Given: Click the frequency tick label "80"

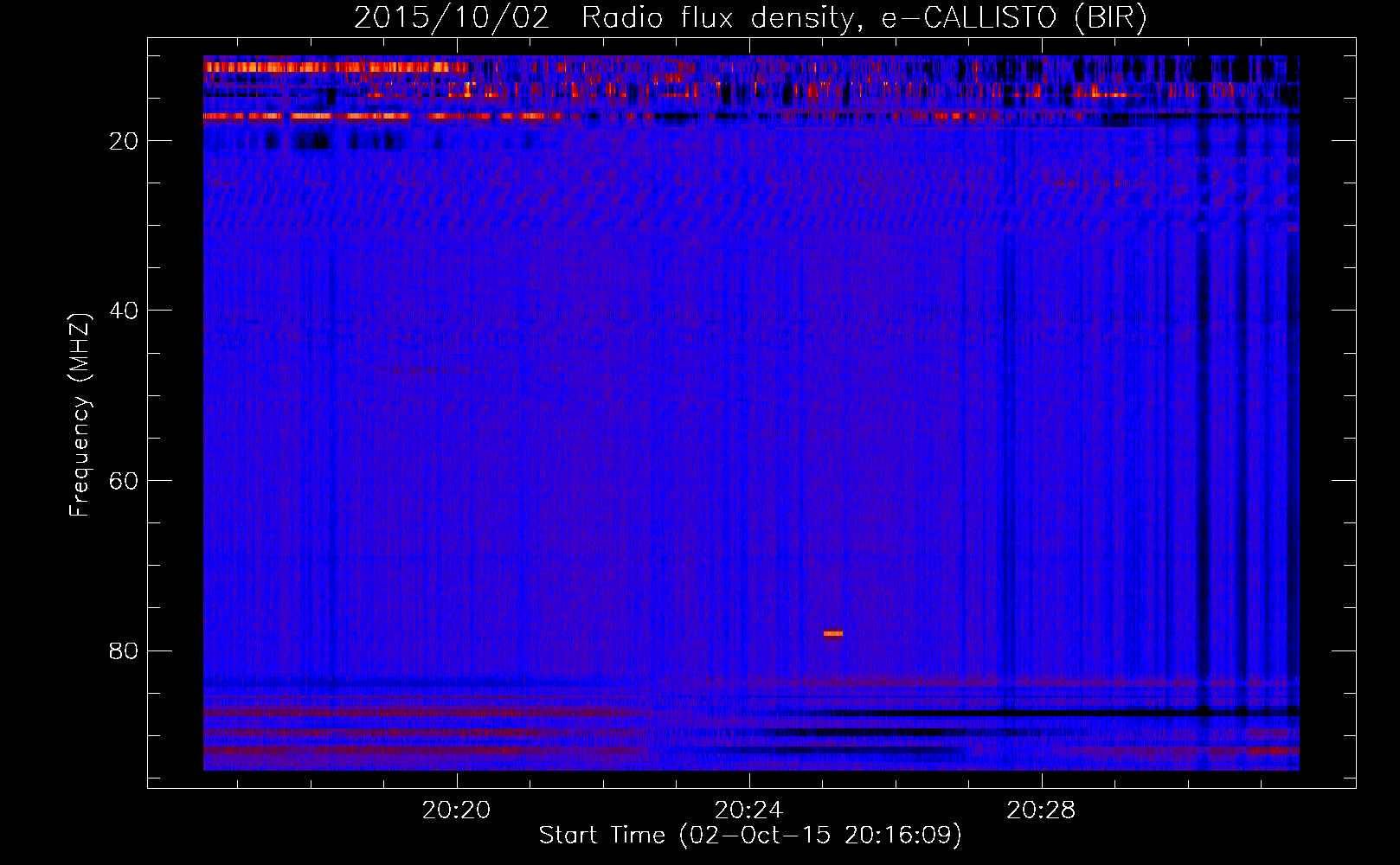Looking at the screenshot, I should (124, 650).
